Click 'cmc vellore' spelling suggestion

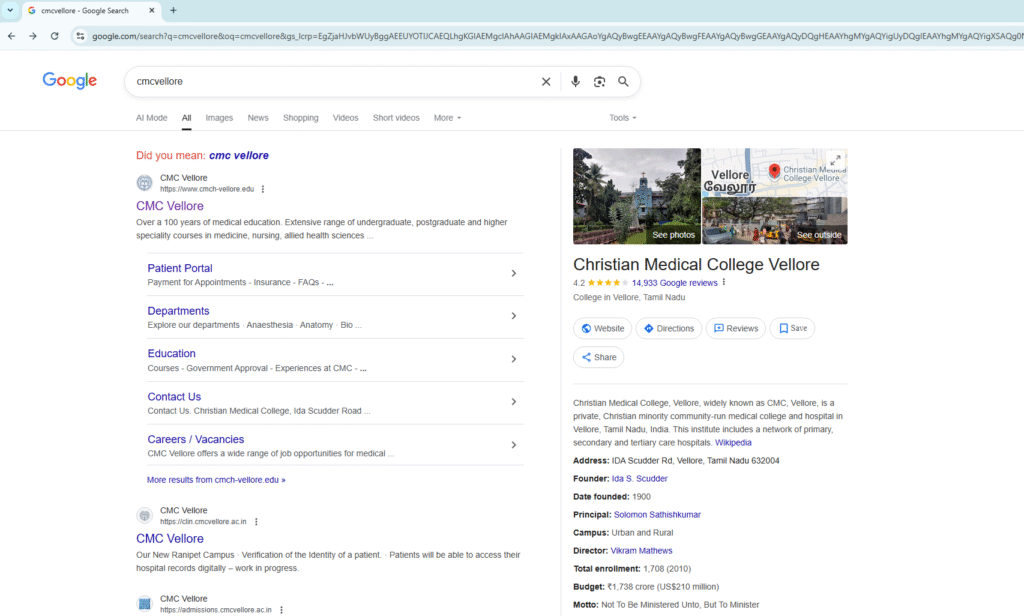[239, 155]
